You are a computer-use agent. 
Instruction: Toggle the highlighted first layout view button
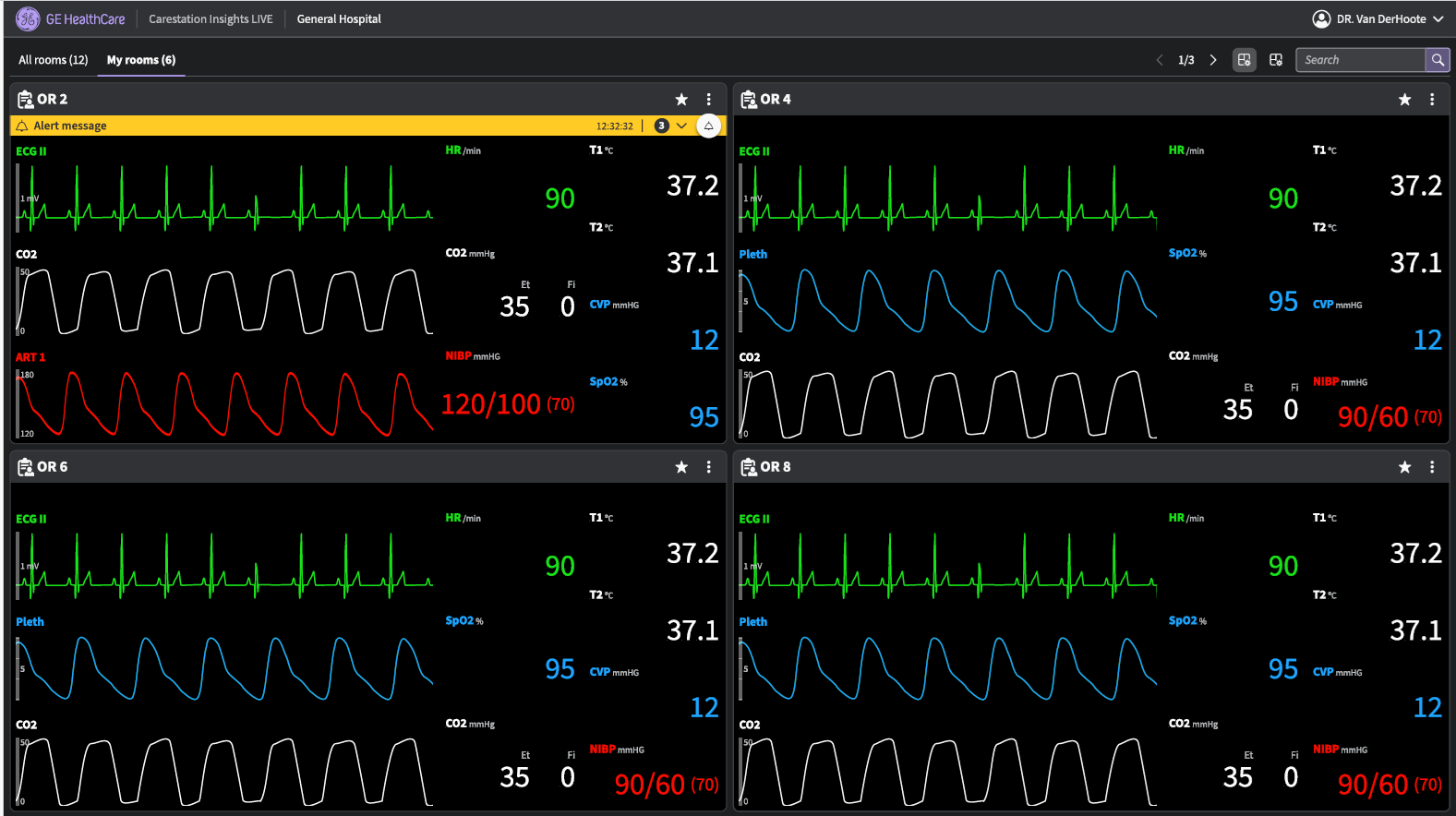tap(1245, 60)
